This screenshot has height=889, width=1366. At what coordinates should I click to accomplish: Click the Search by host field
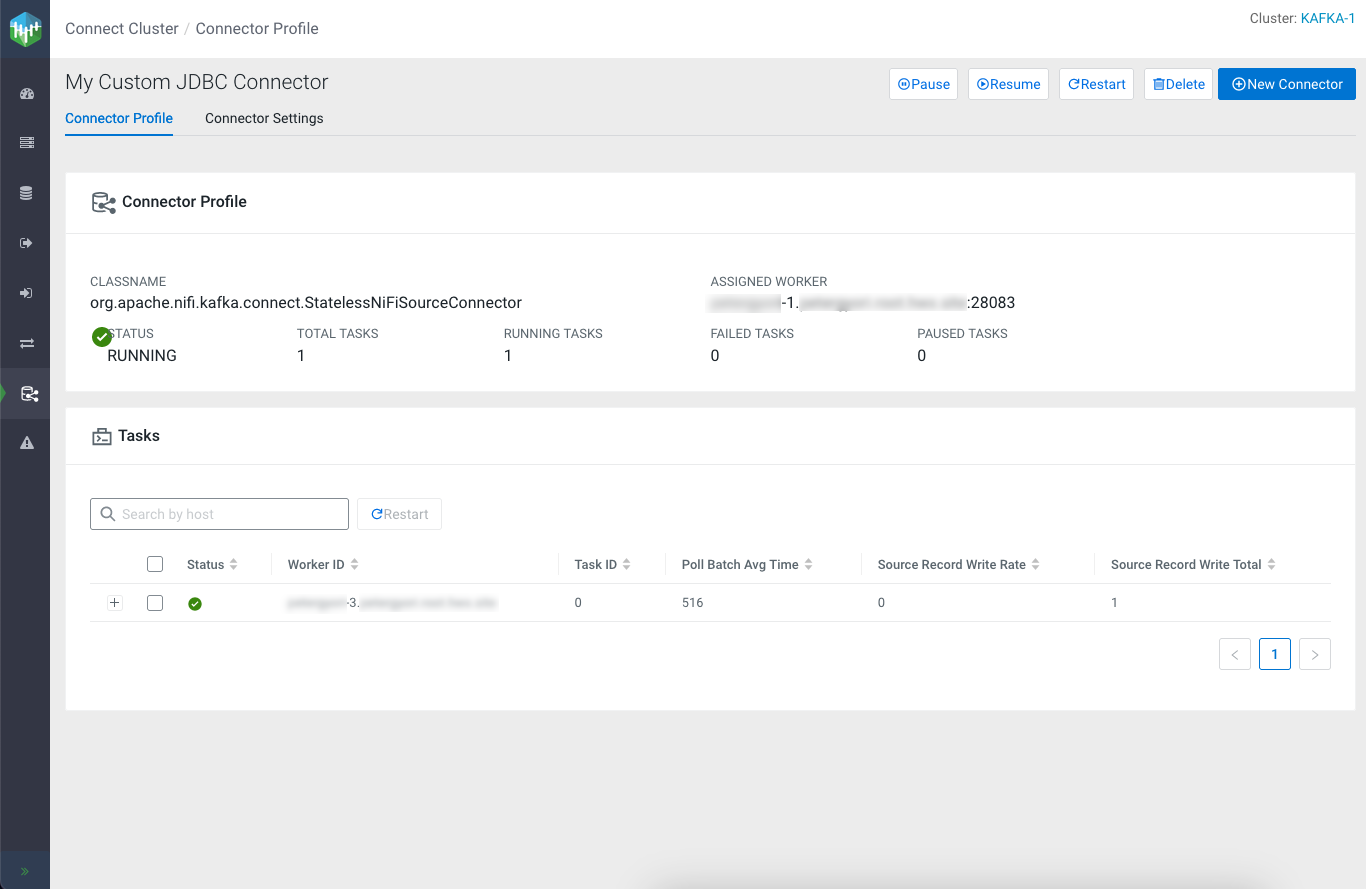tap(219, 514)
